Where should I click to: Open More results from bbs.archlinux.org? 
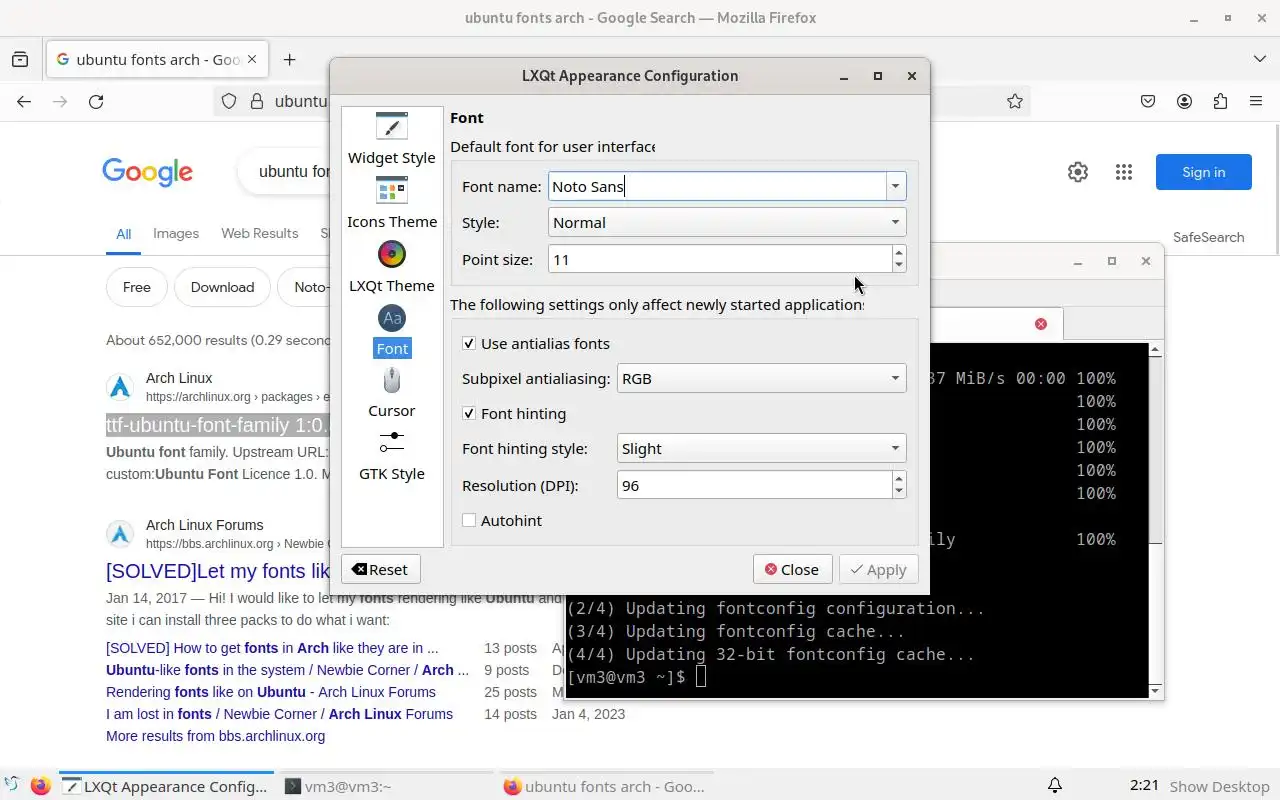coord(215,736)
